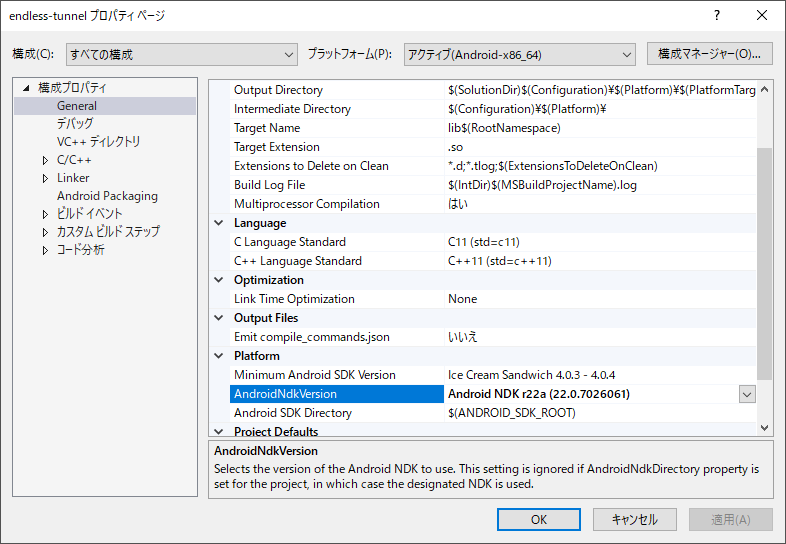Click the キャンセル button
The image size is (786, 544).
tap(635, 519)
